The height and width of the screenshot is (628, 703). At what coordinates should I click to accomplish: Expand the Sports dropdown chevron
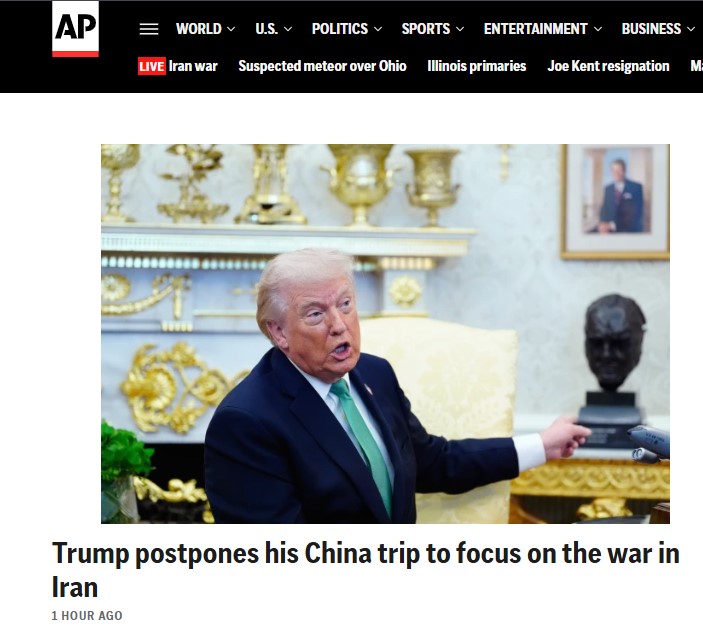[x=460, y=29]
